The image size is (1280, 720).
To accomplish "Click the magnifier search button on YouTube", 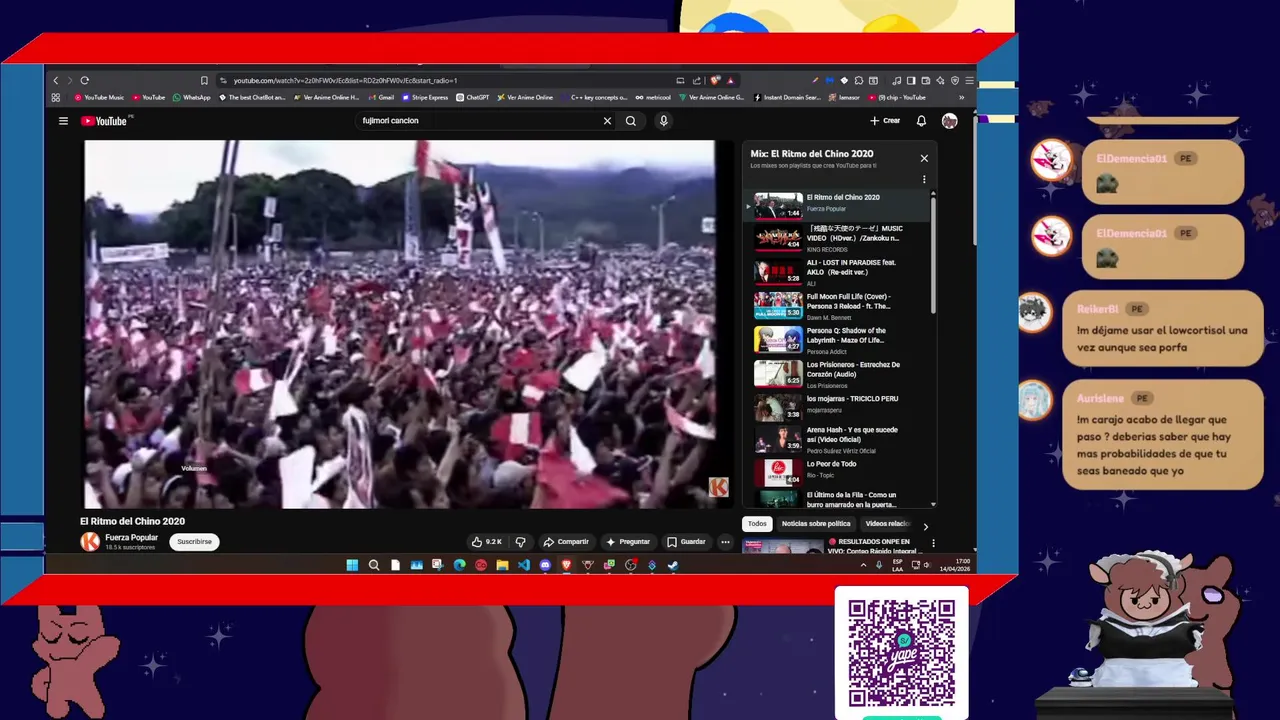I will pos(631,121).
